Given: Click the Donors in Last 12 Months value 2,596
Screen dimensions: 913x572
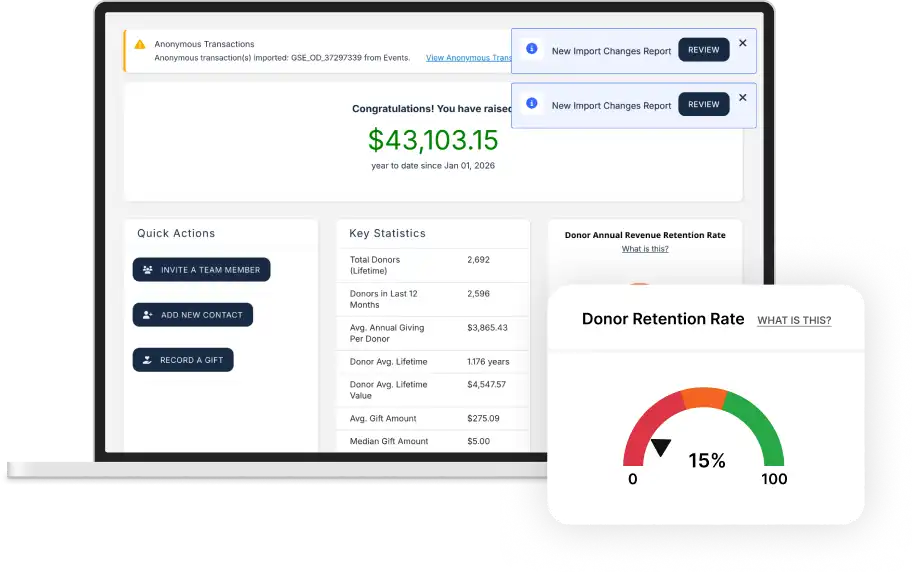Looking at the screenshot, I should click(479, 294).
